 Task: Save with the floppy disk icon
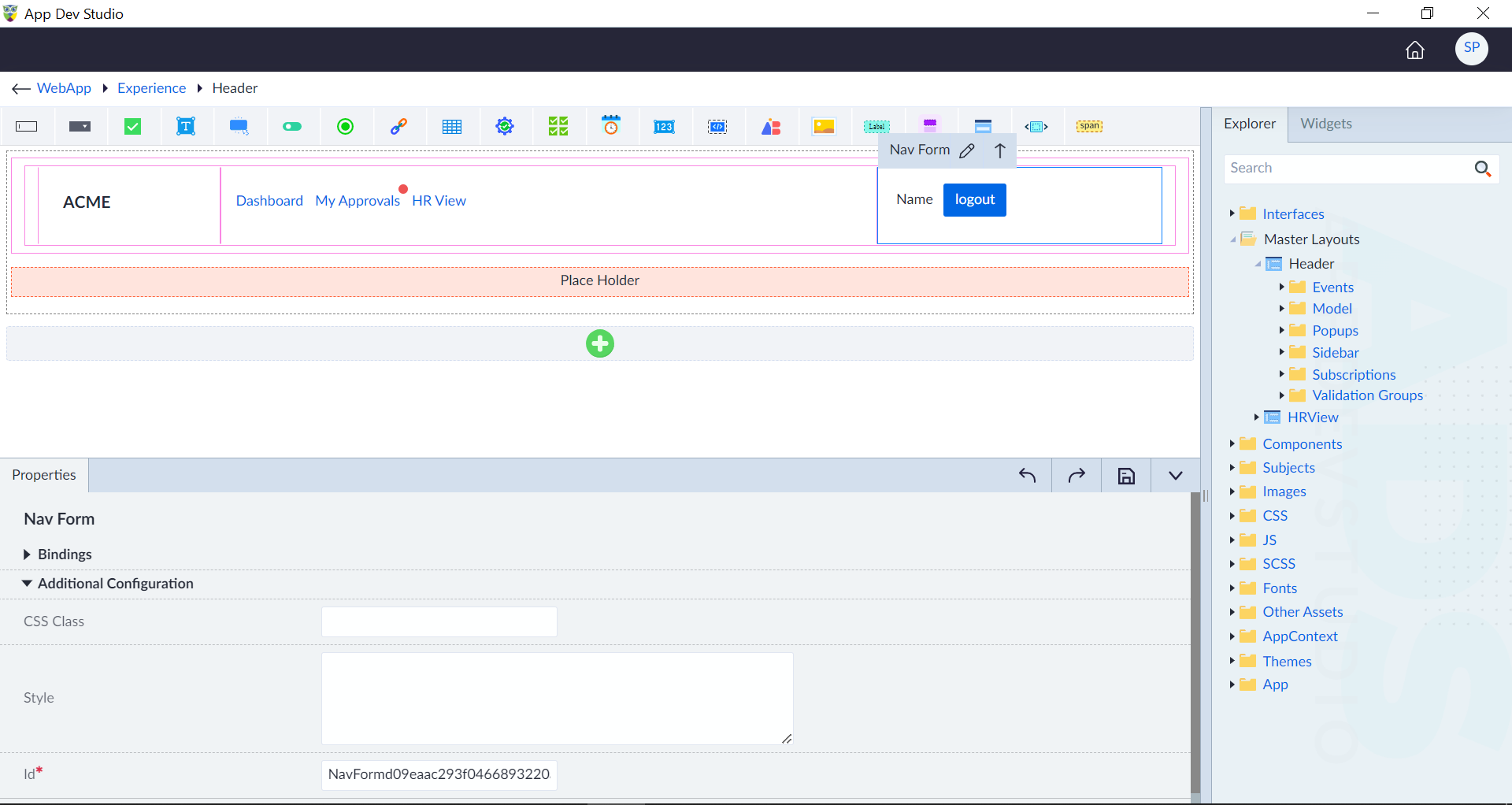(1127, 476)
